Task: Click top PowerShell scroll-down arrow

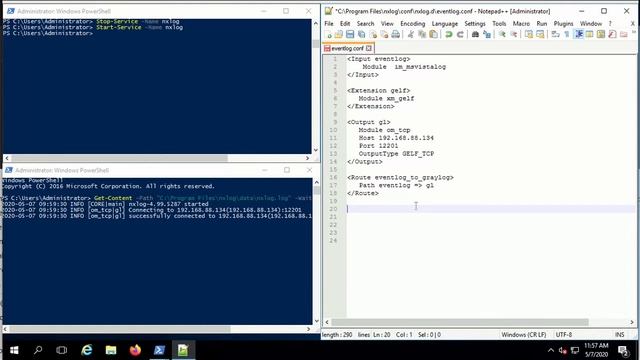Action: (316, 150)
